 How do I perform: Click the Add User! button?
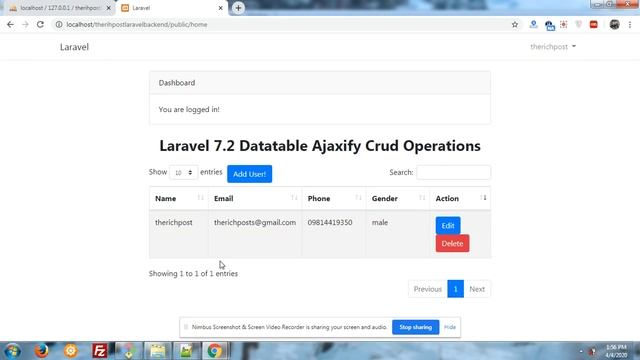[249, 174]
